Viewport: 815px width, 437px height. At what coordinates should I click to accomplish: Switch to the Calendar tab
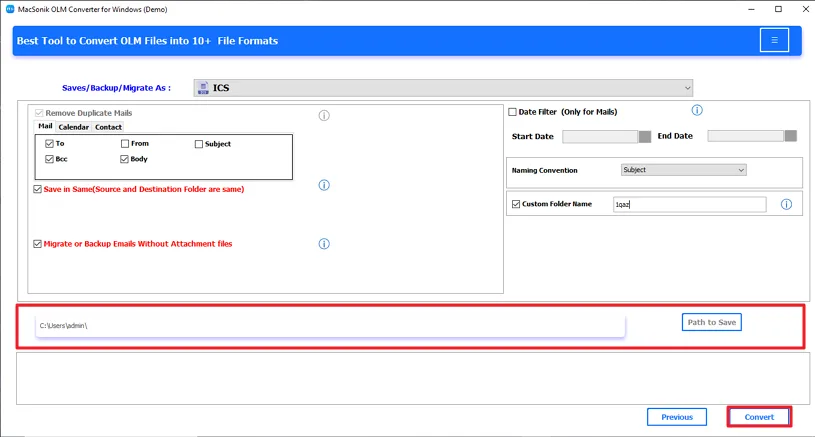point(73,127)
